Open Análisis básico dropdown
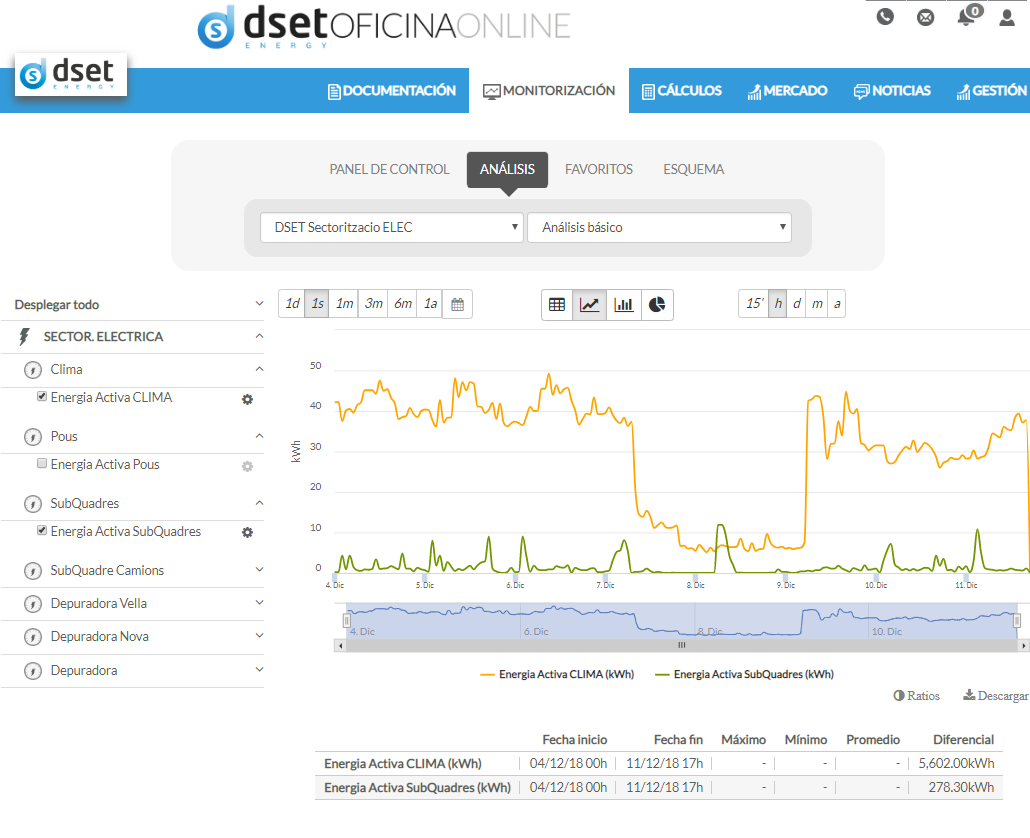 660,227
